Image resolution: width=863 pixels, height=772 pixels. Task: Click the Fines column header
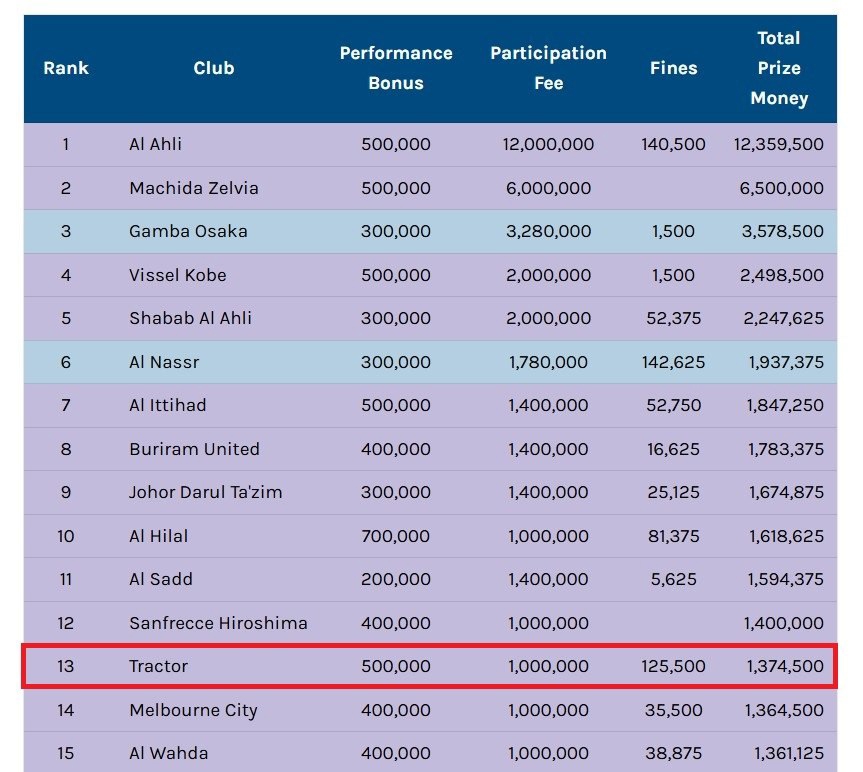(673, 68)
